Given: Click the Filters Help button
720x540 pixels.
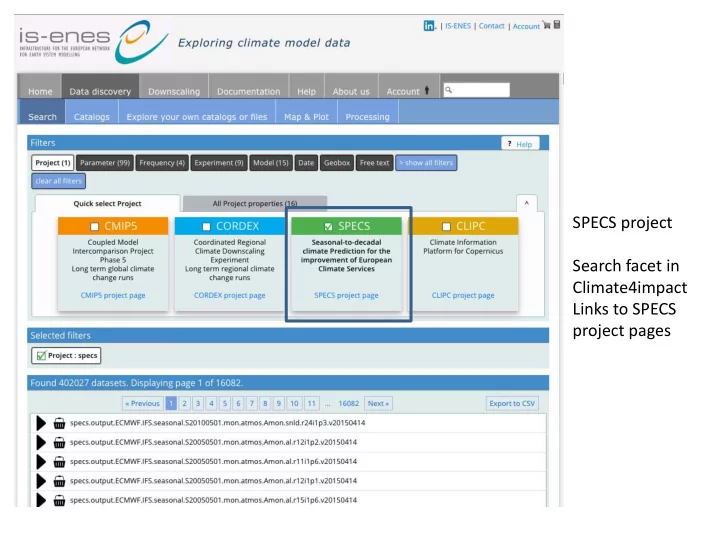Looking at the screenshot, I should [x=520, y=144].
